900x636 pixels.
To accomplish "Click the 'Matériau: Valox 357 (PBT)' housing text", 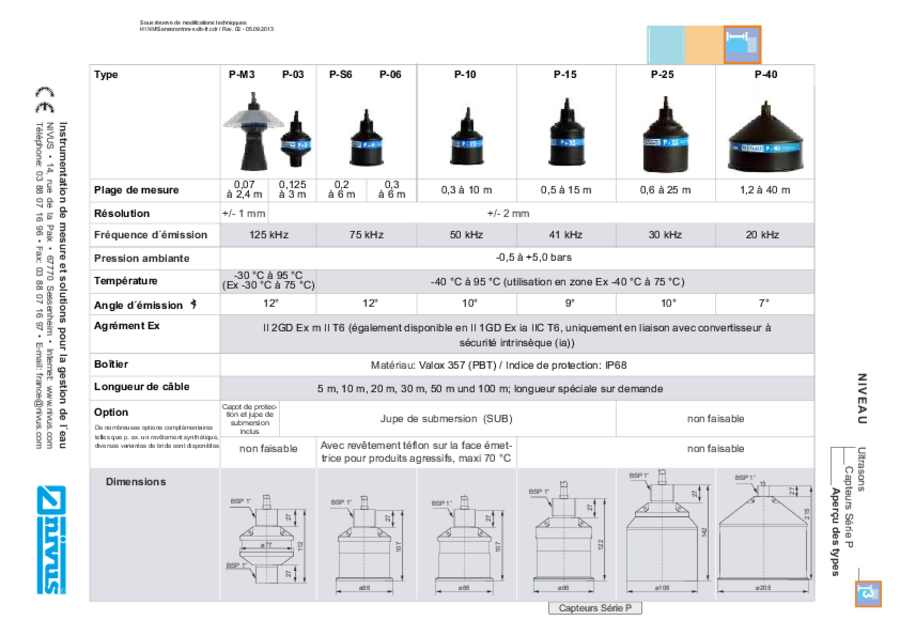I will point(498,365).
